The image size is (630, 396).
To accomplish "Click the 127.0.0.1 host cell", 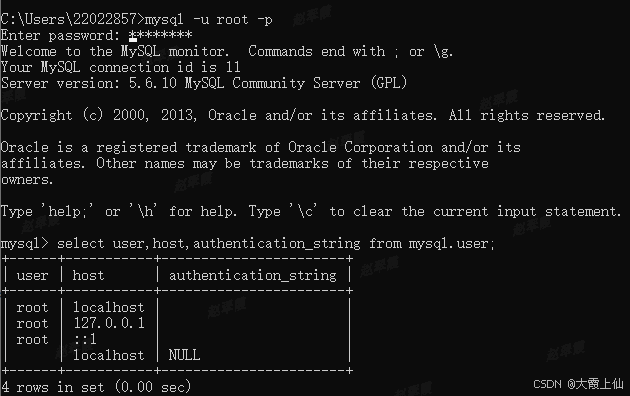I will tap(109, 323).
